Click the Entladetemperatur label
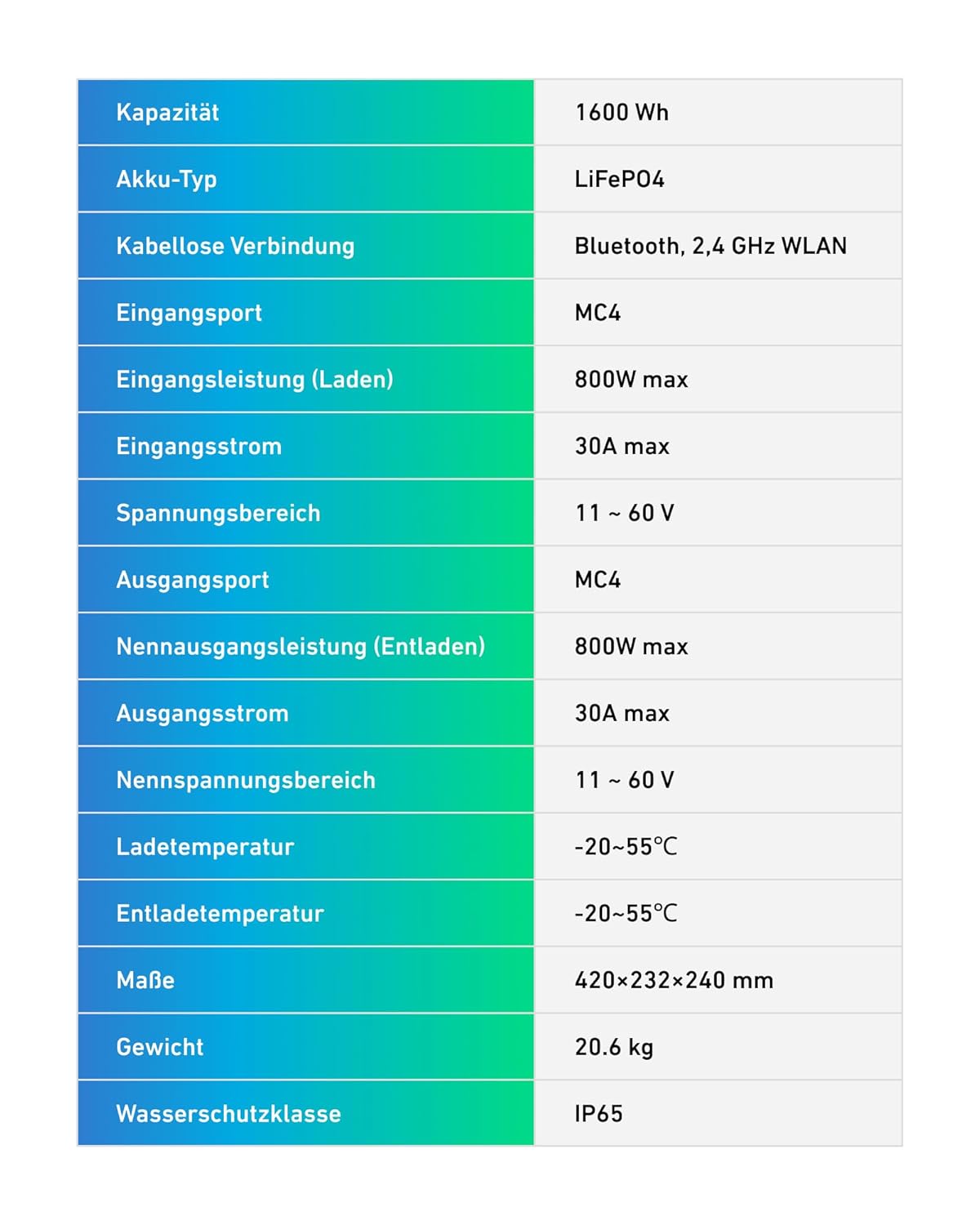 pyautogui.click(x=220, y=914)
